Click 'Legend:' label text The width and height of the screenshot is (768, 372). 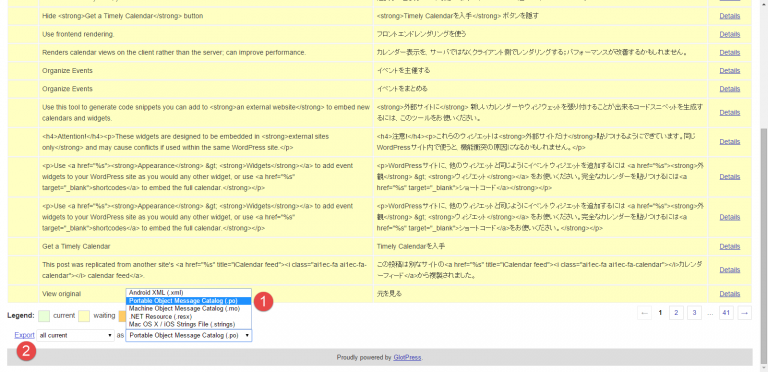20,316
